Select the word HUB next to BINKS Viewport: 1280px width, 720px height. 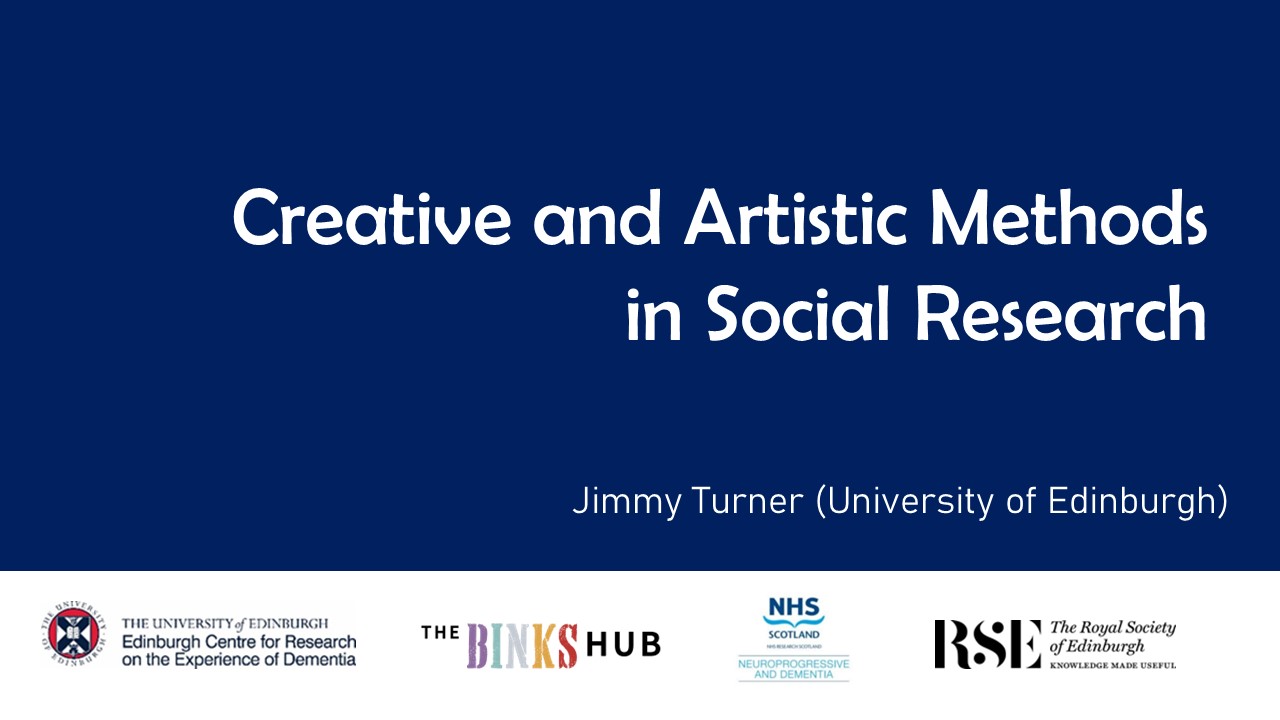tap(625, 642)
